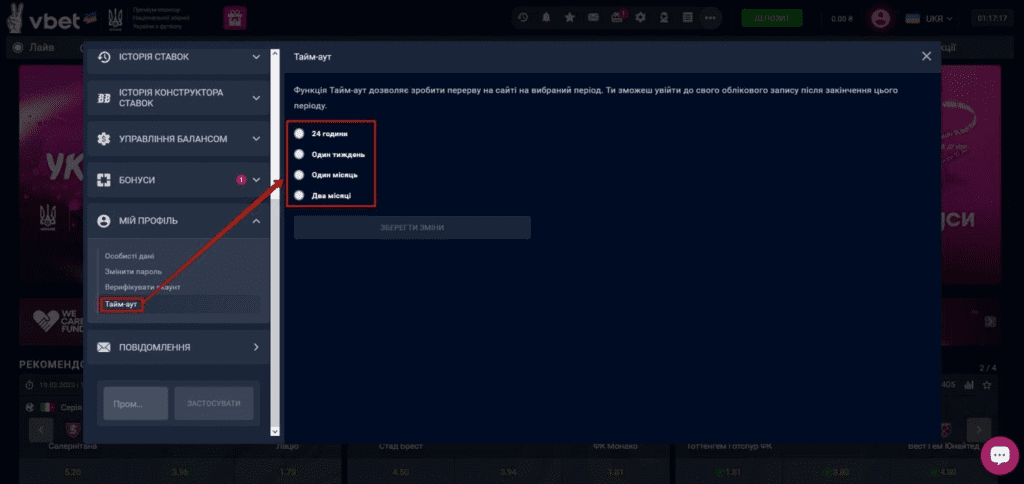The height and width of the screenshot is (484, 1024).
Task: Click the Управління балансом coin icon
Action: (104, 138)
